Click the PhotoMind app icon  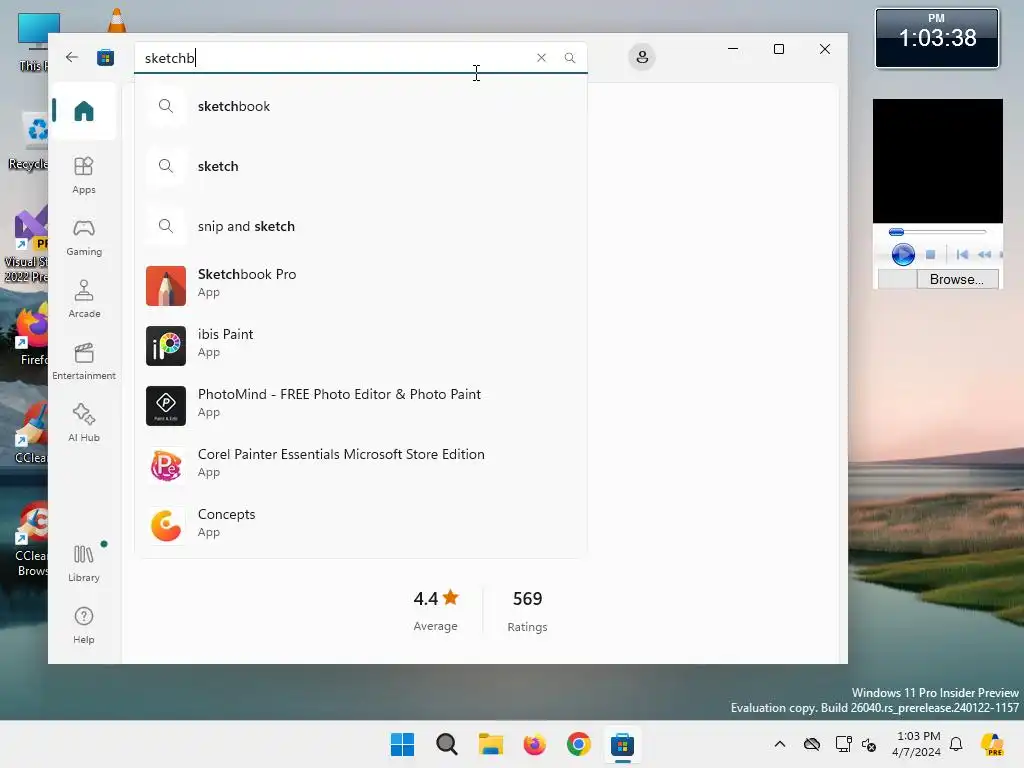pos(166,406)
